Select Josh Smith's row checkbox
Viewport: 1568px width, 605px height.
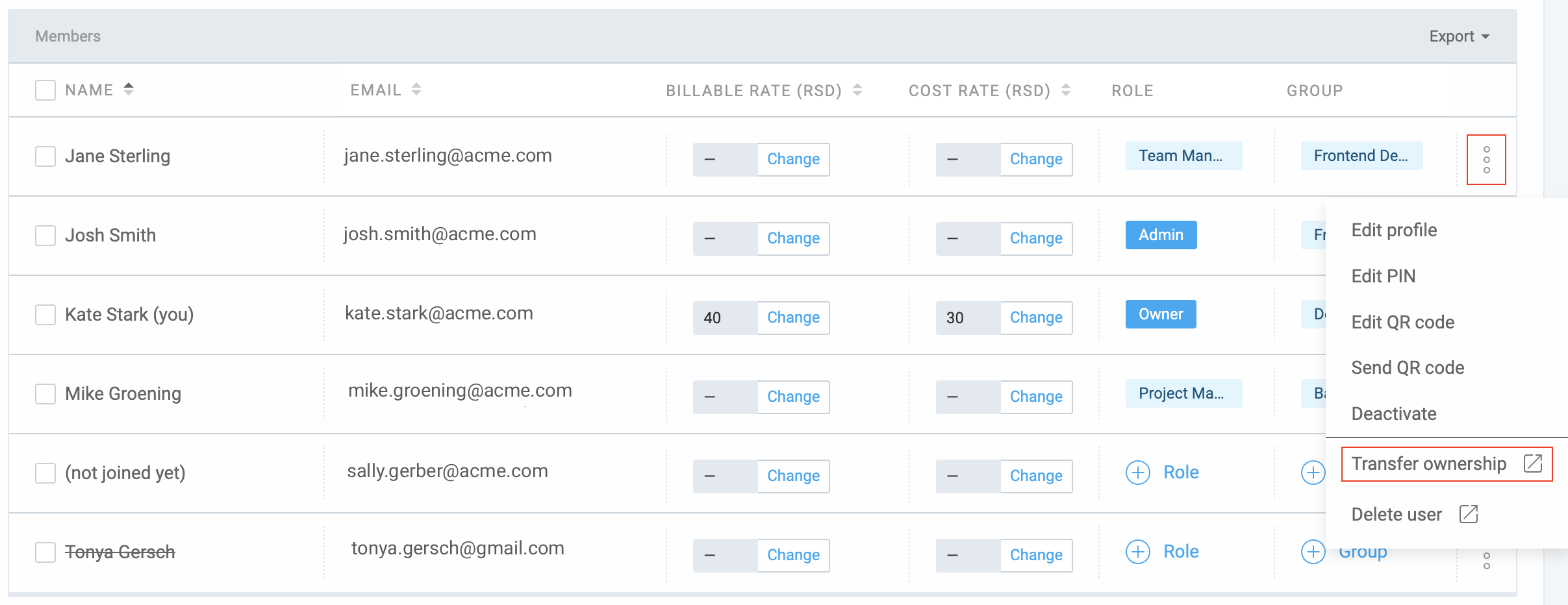[x=45, y=236]
